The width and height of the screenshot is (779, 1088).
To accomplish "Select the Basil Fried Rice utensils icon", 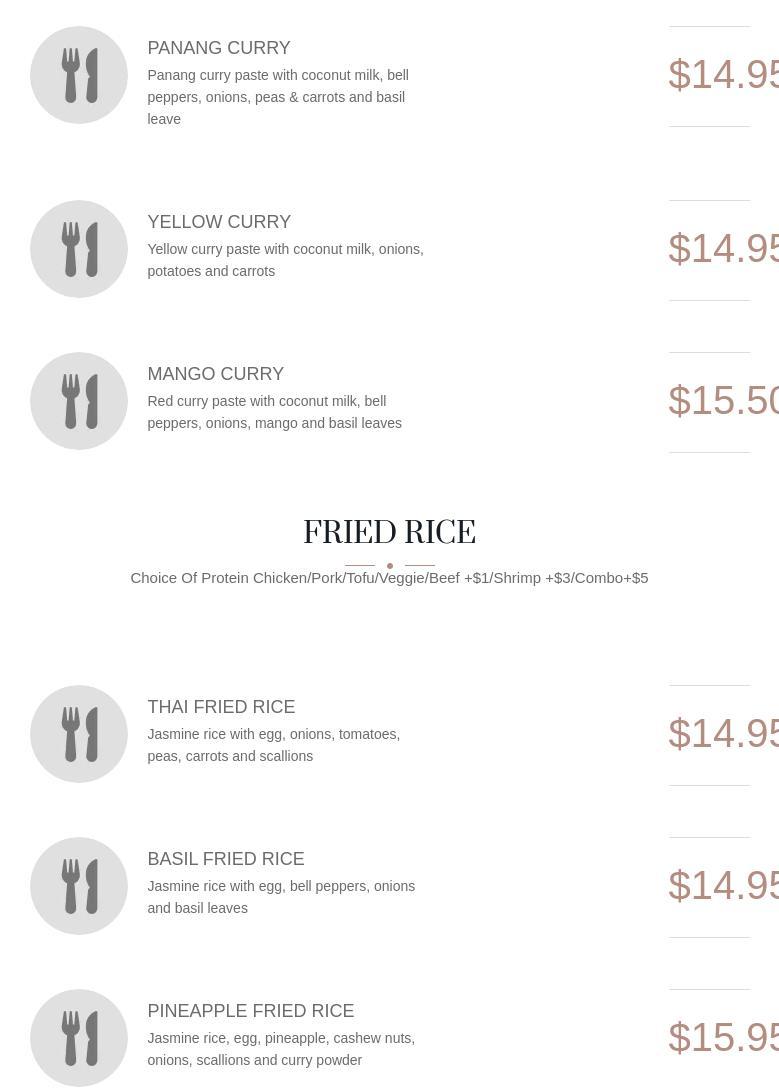I will (79, 886).
